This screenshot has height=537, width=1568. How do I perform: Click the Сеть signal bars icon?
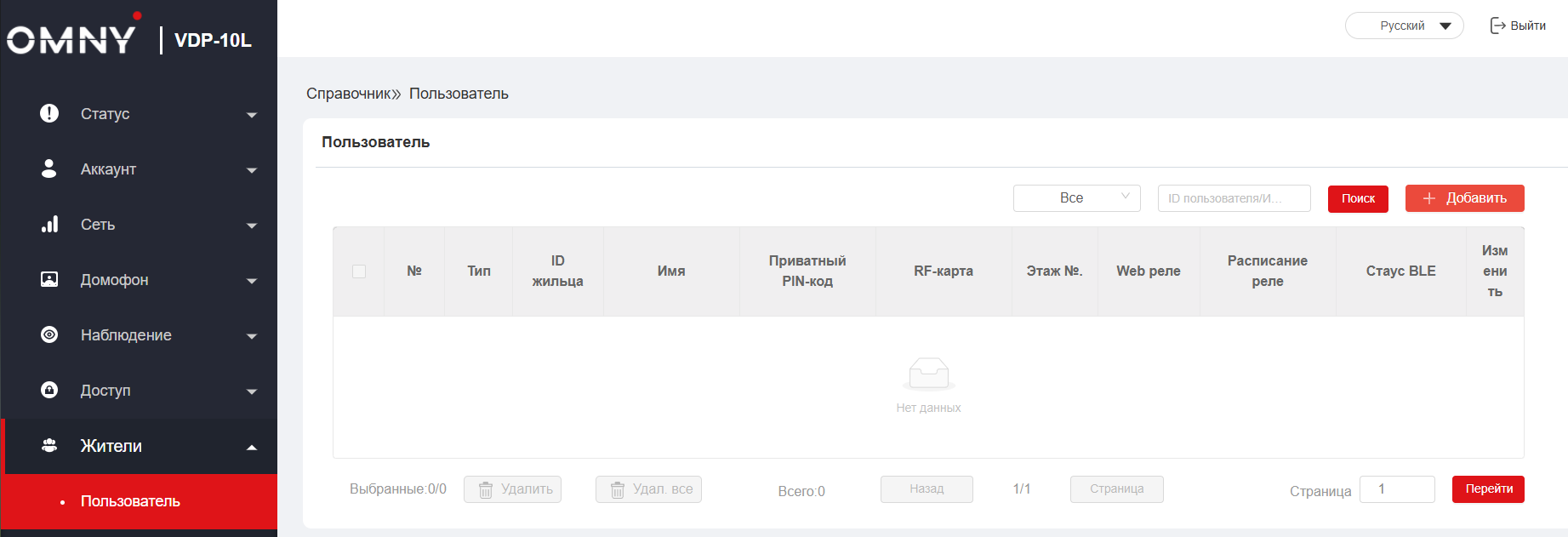49,224
